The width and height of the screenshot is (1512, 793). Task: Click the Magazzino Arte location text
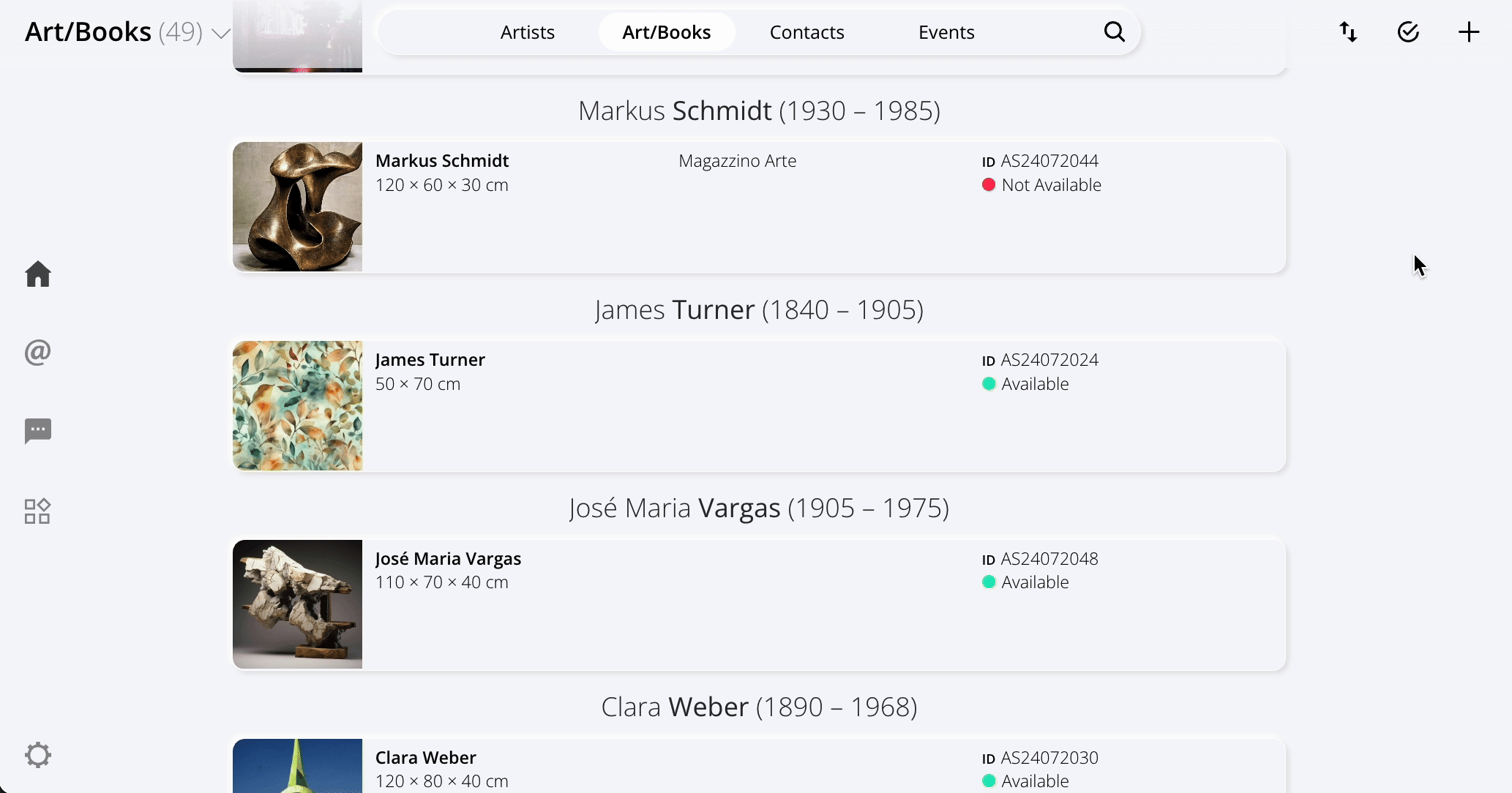738,161
